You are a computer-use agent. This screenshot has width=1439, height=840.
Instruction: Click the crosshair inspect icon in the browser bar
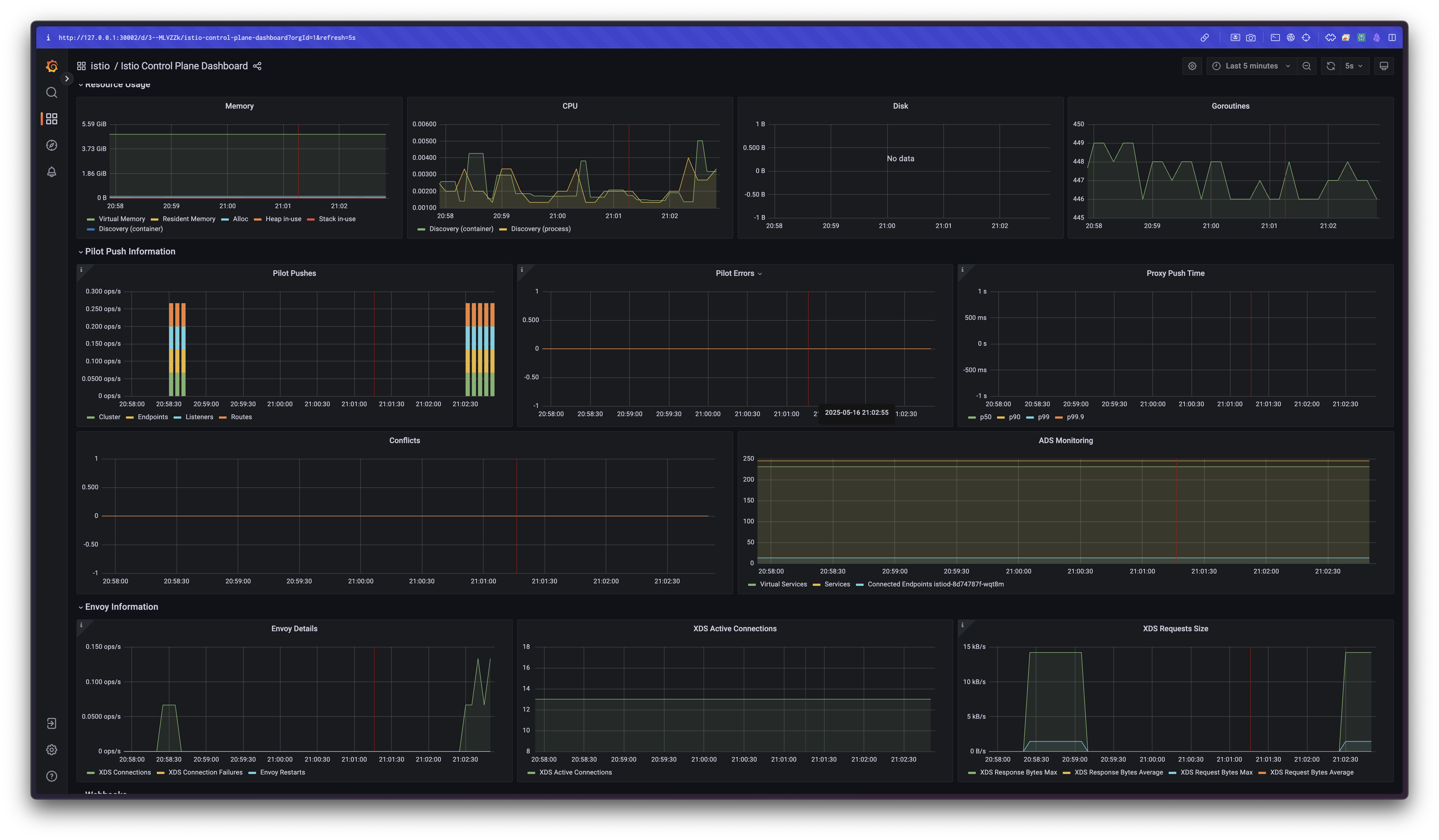tap(1306, 38)
